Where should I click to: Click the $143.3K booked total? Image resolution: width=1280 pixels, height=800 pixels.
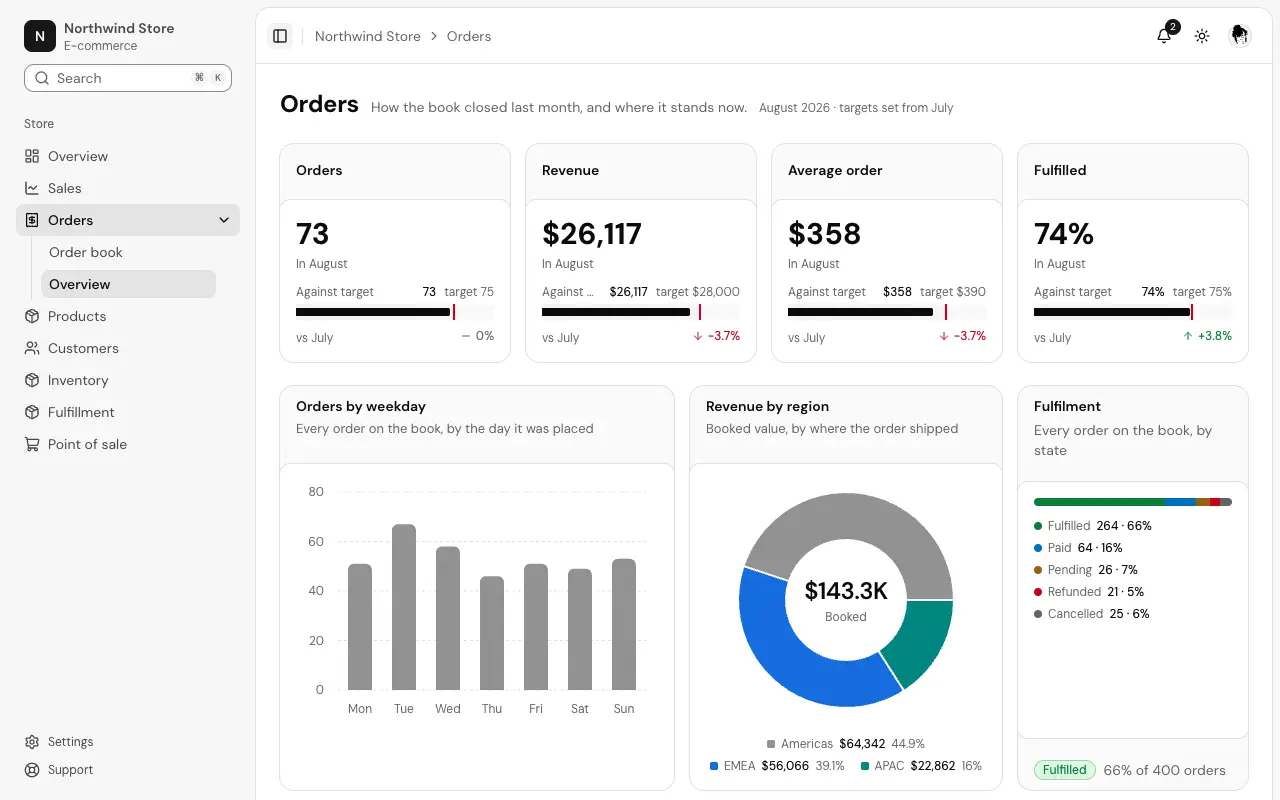tap(846, 591)
